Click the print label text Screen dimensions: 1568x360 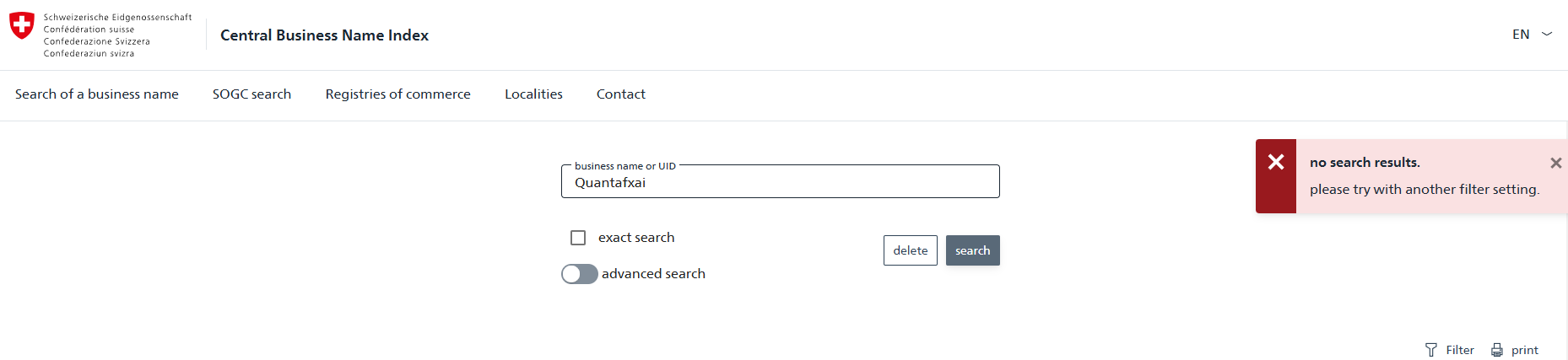[x=1525, y=350]
